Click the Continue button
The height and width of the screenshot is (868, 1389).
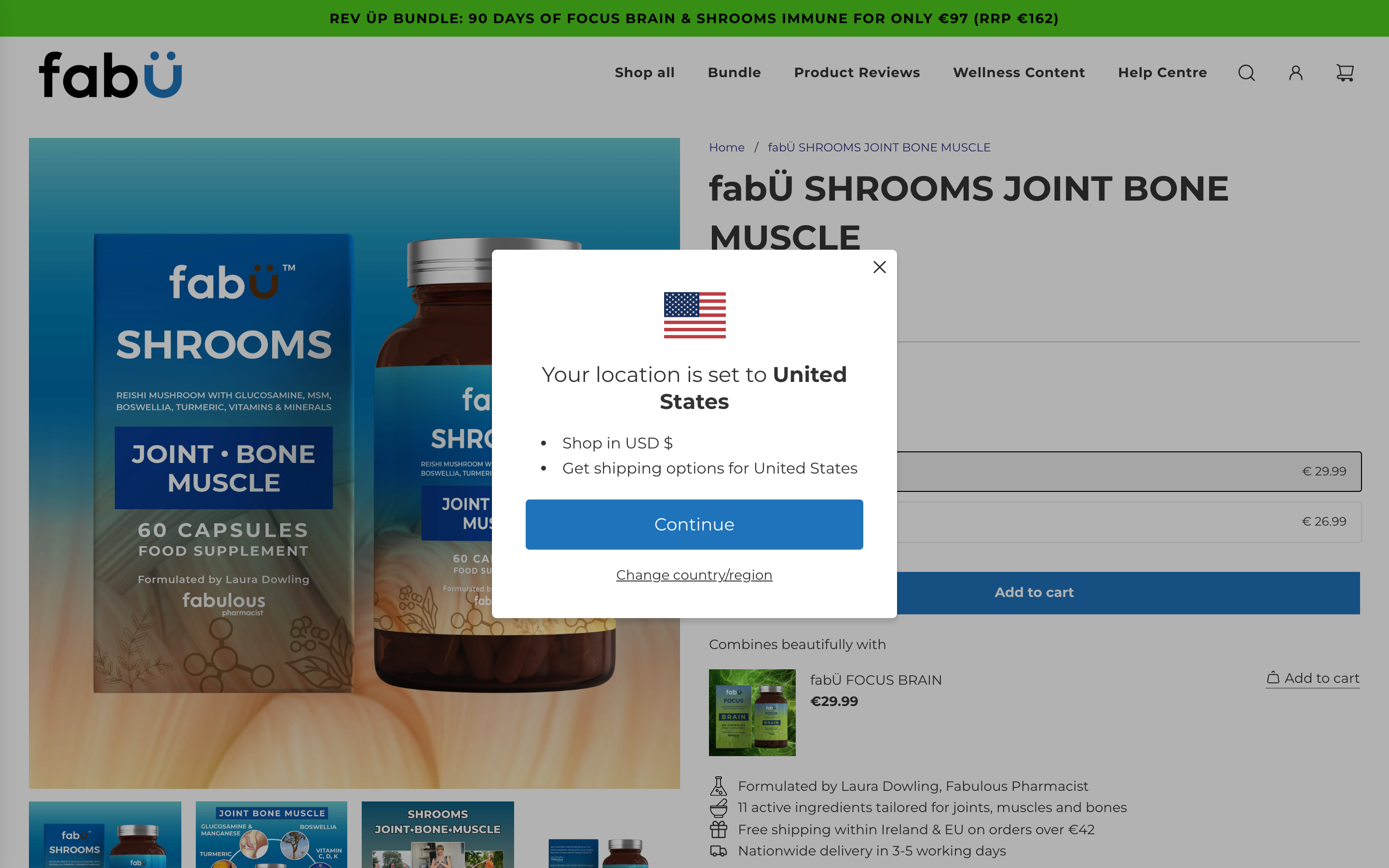coord(694,524)
